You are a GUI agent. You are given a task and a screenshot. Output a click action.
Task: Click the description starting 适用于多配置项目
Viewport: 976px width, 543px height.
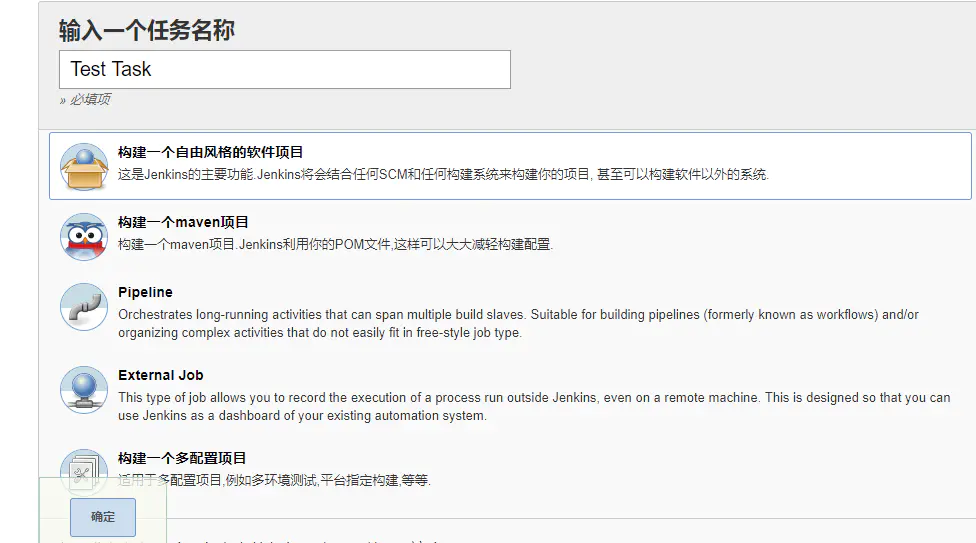[274, 480]
